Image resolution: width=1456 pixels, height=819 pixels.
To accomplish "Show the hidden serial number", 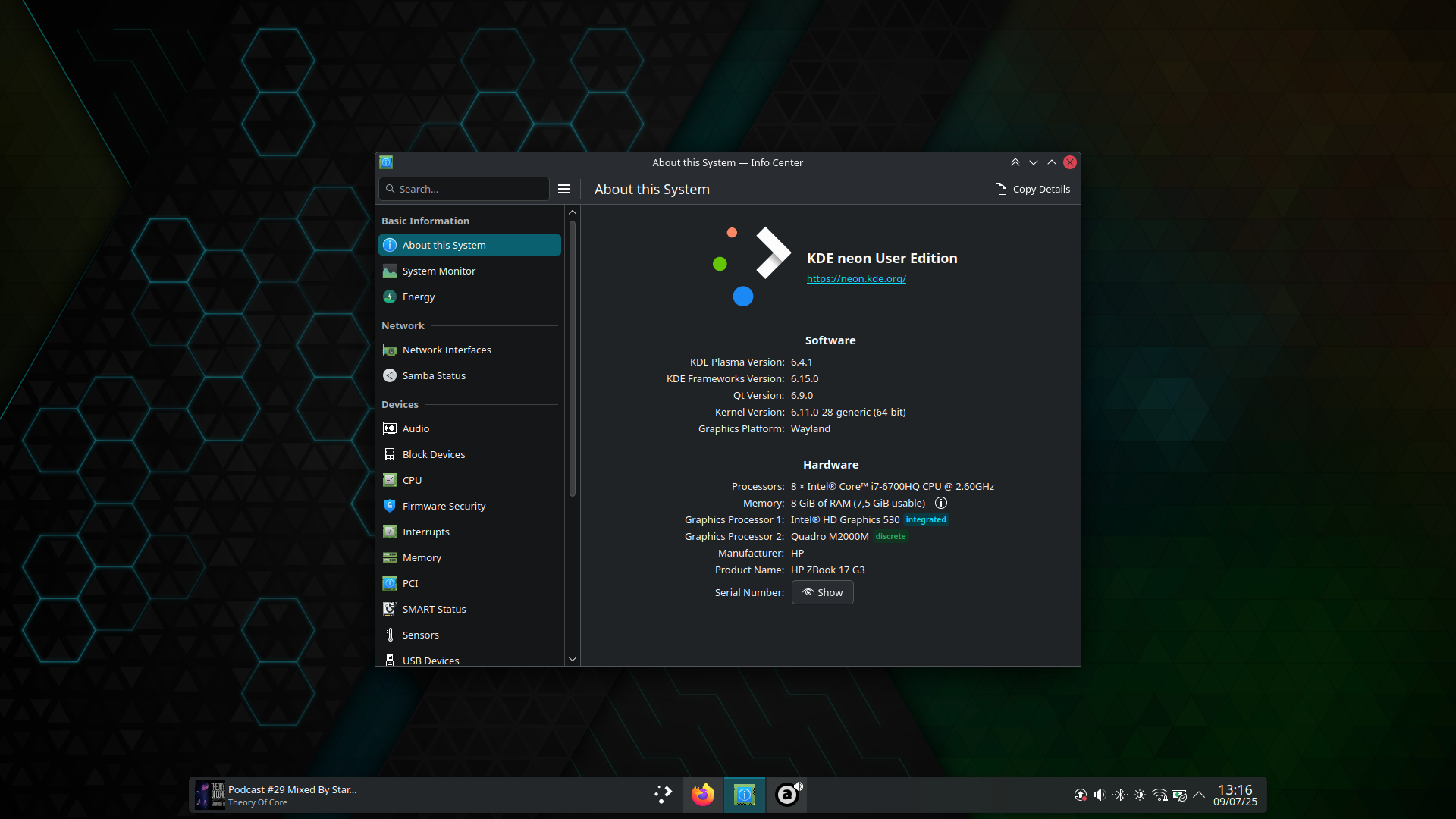I will (x=823, y=592).
